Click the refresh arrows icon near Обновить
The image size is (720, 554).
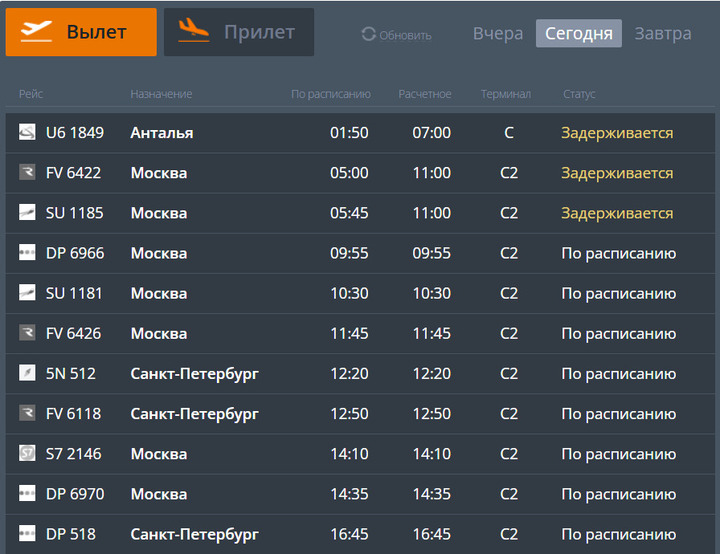click(x=368, y=34)
